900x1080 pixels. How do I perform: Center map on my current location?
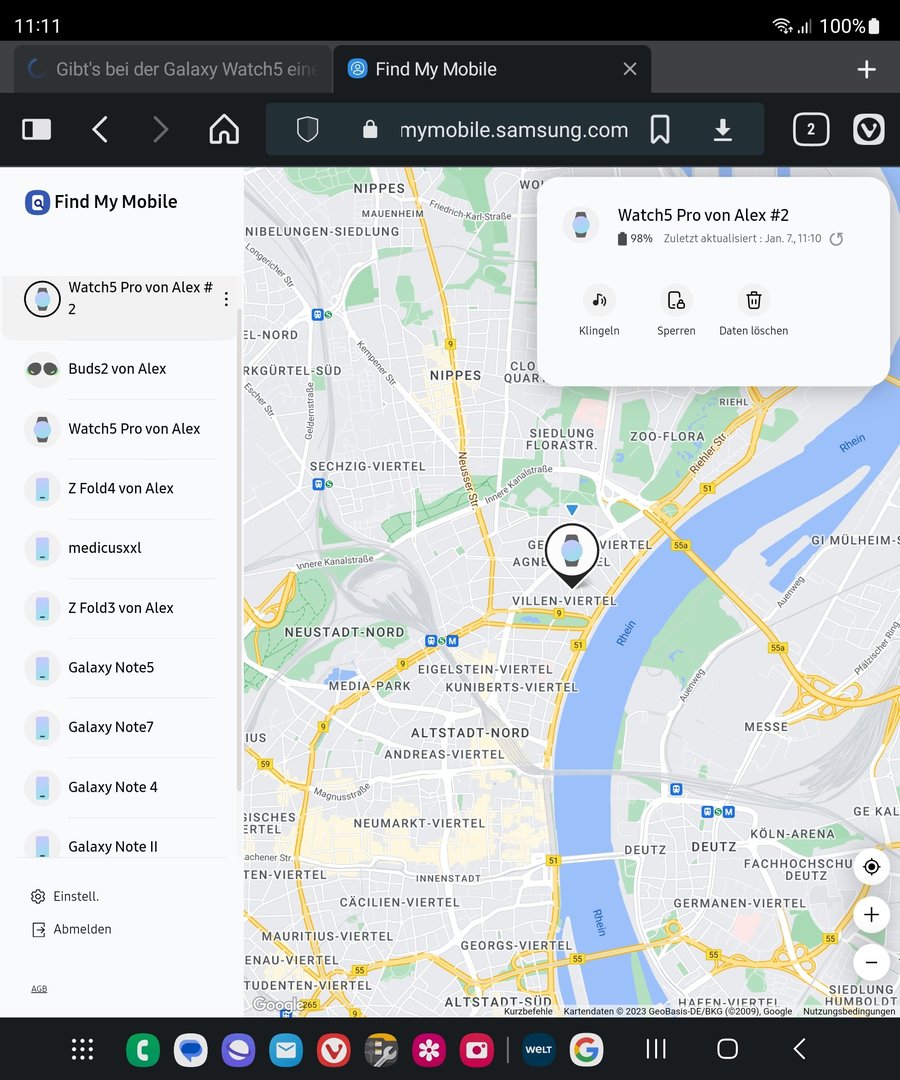coord(871,867)
